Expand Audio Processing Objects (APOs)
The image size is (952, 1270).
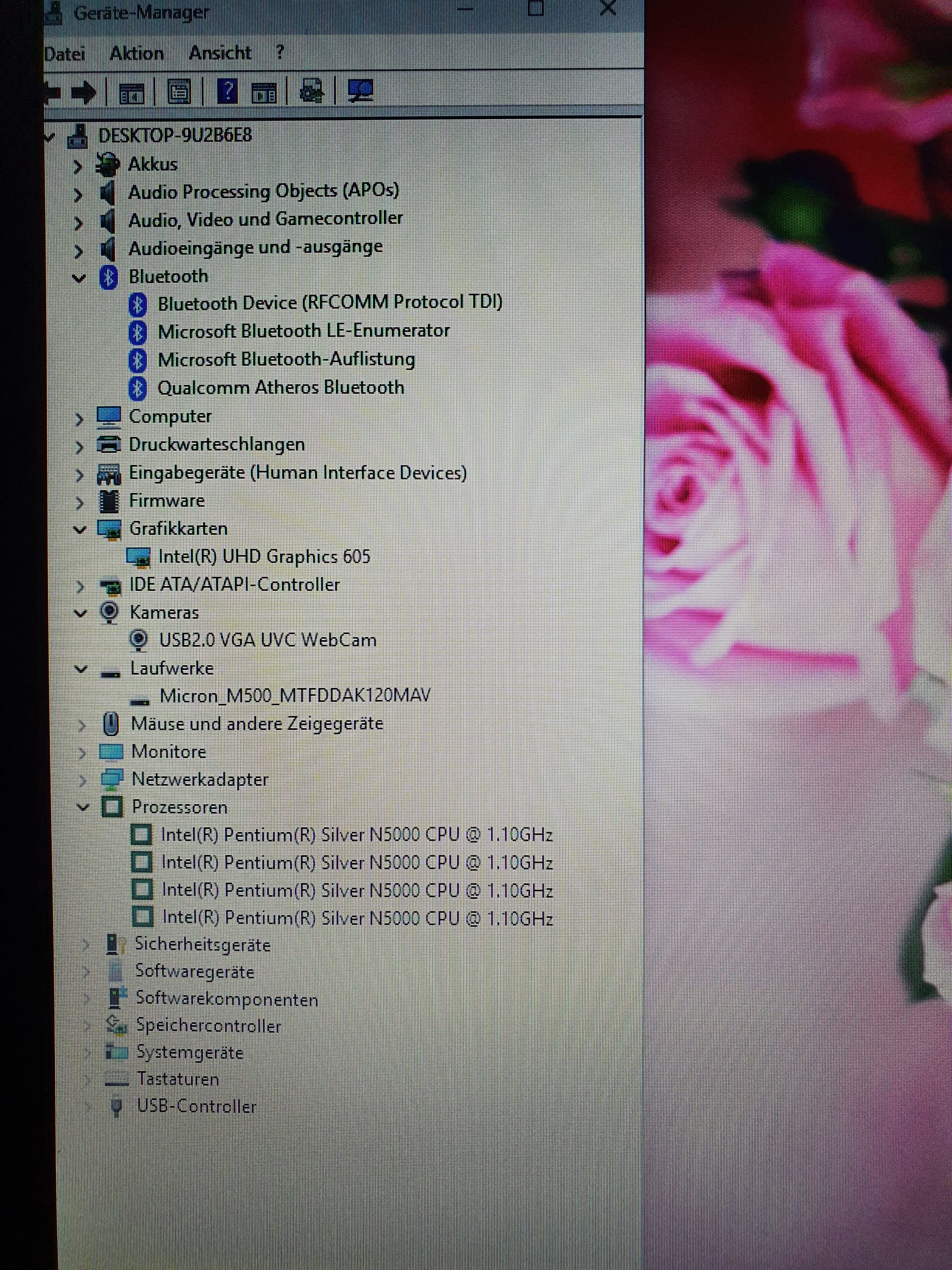pyautogui.click(x=77, y=194)
